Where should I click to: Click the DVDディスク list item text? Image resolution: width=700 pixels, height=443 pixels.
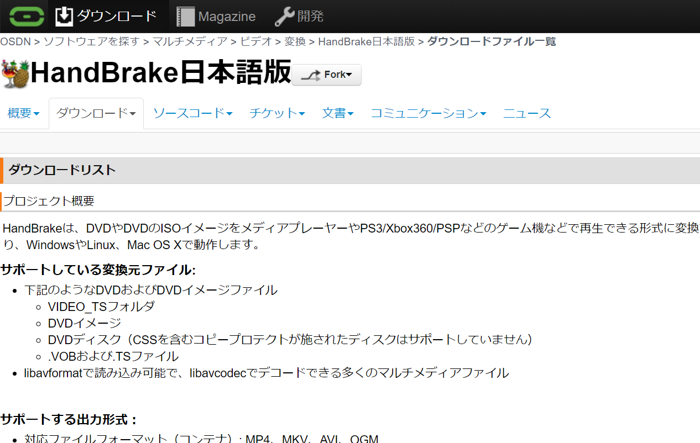(290, 340)
